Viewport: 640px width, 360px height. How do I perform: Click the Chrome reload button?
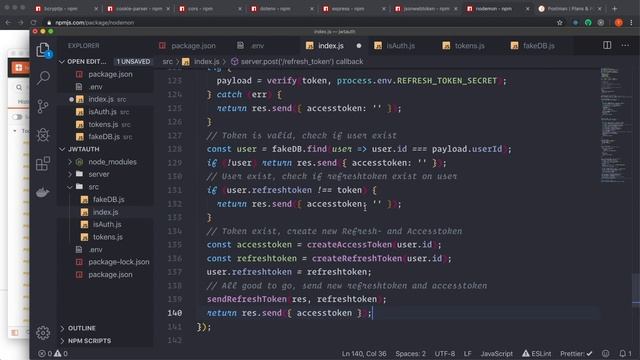[33, 23]
